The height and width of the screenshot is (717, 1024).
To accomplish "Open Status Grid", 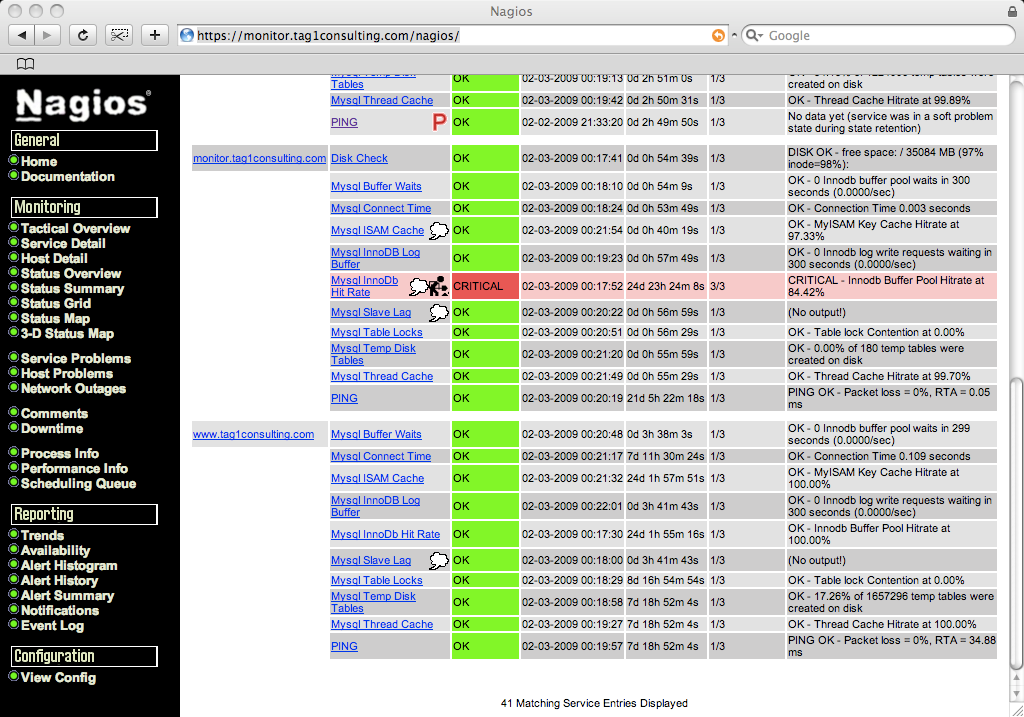I will pyautogui.click(x=56, y=304).
